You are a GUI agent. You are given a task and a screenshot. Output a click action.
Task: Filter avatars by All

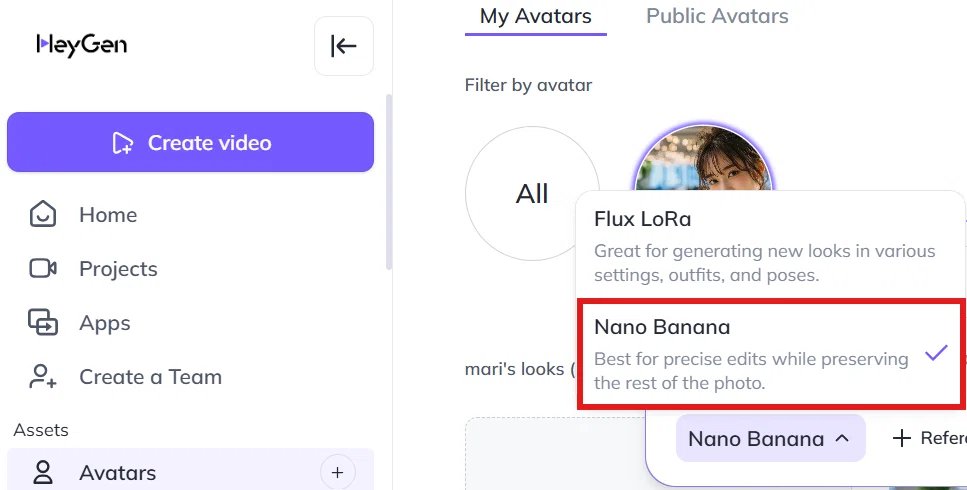click(x=532, y=194)
